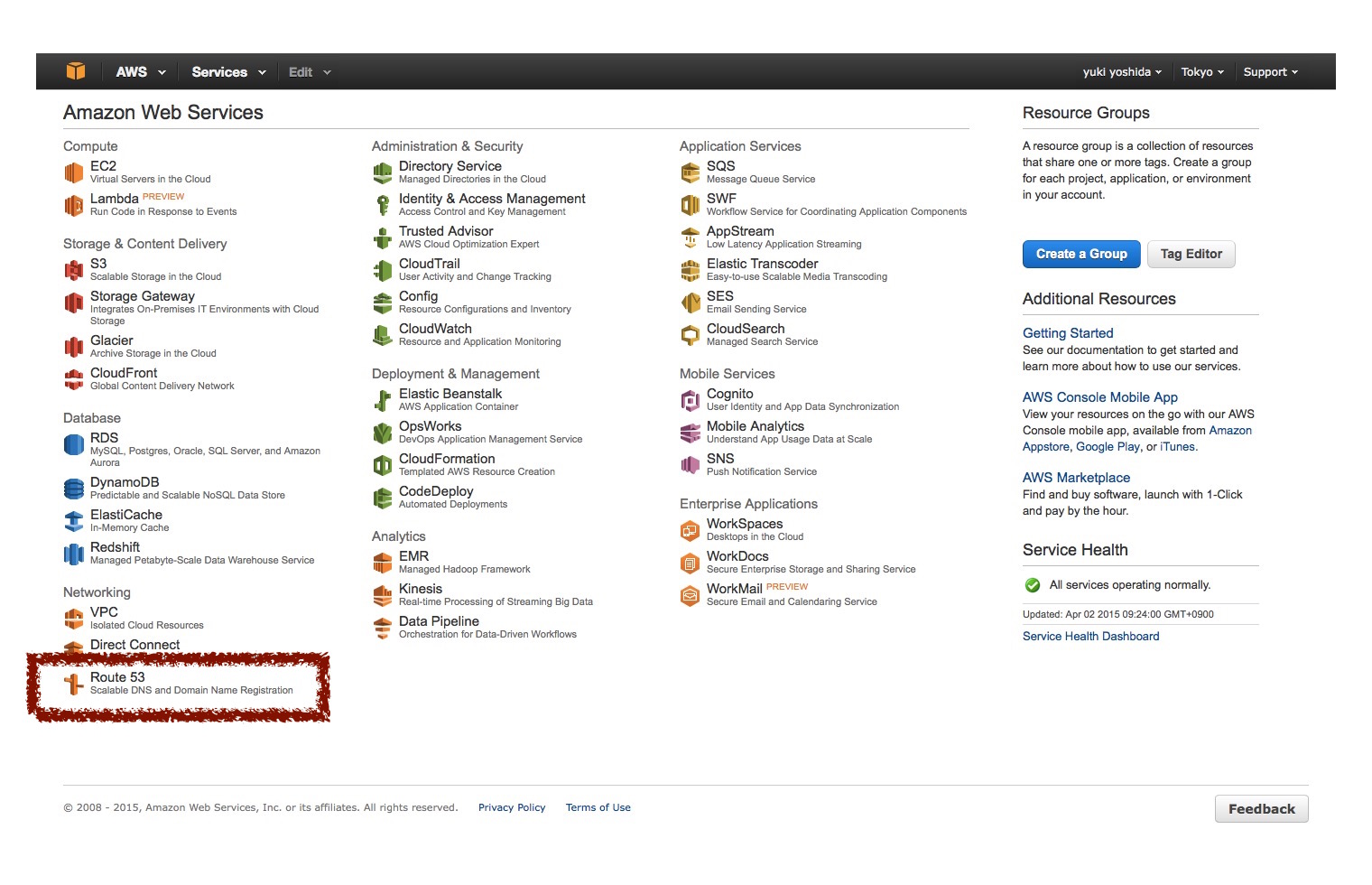Open the Privacy Policy link
This screenshot has height=885, width=1372.
(512, 807)
